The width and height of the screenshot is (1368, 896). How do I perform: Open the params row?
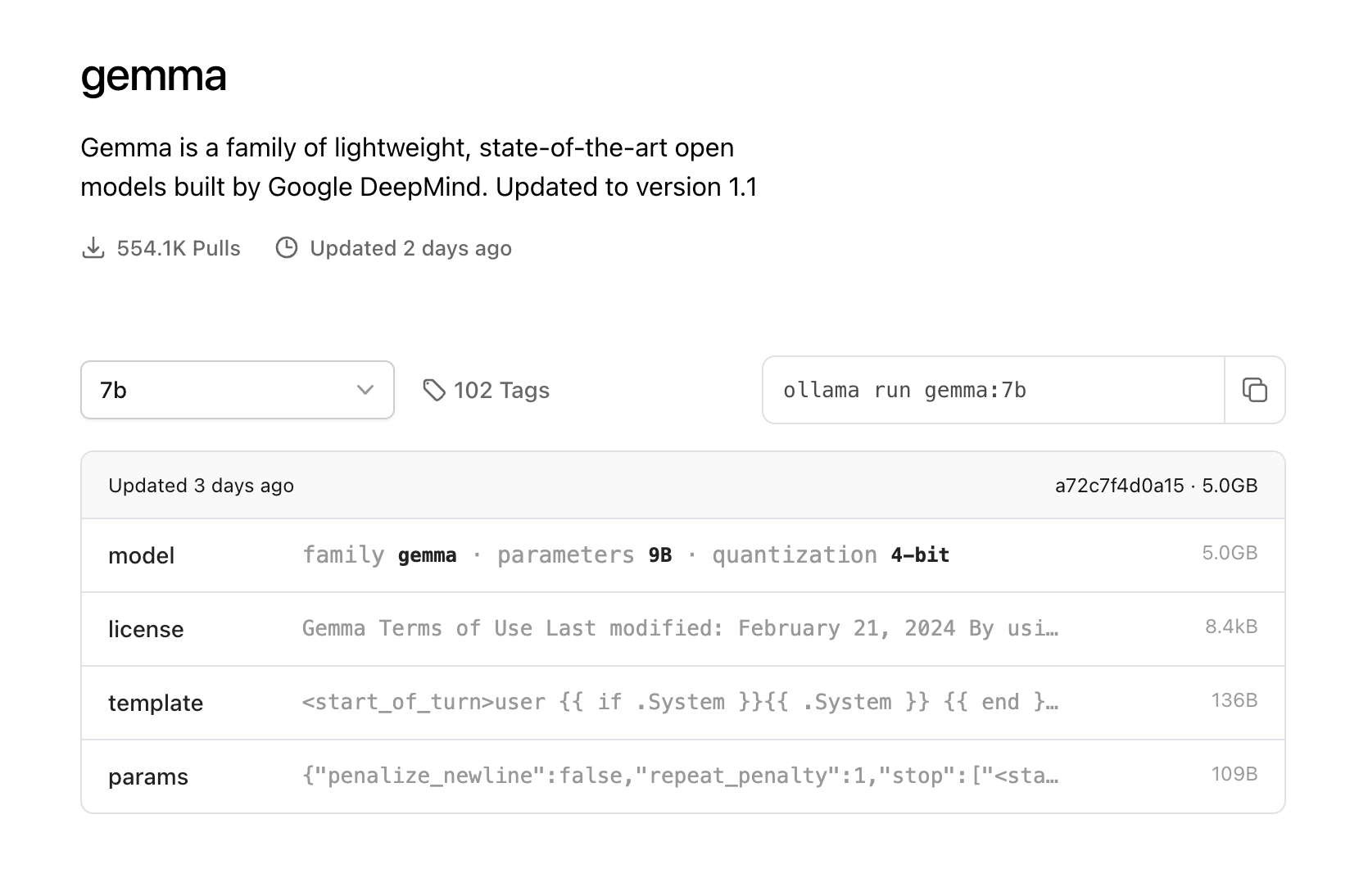coord(683,776)
